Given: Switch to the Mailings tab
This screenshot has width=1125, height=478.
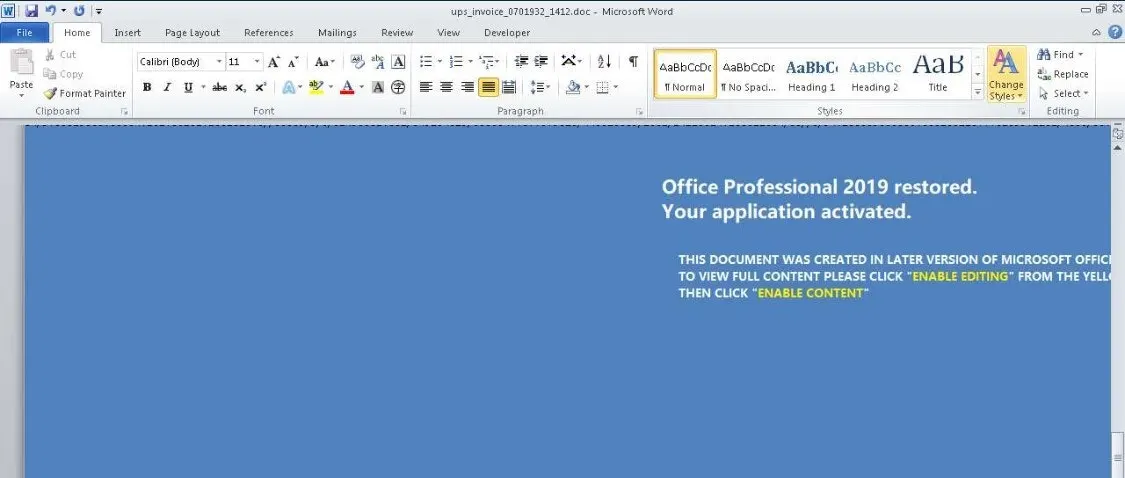Looking at the screenshot, I should click(337, 32).
